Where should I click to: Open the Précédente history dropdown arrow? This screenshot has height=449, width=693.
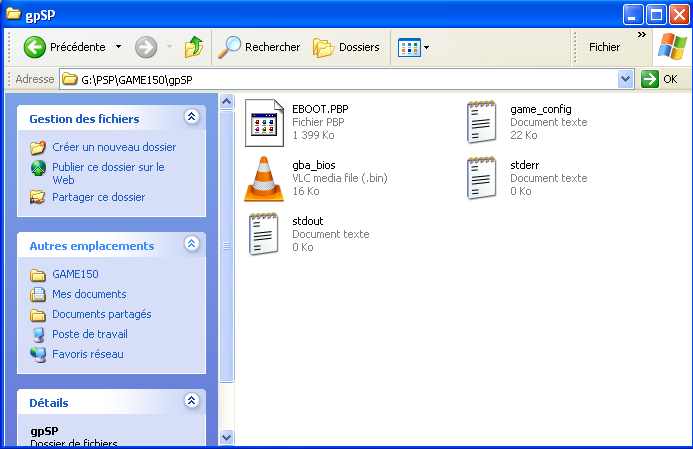pos(118,46)
